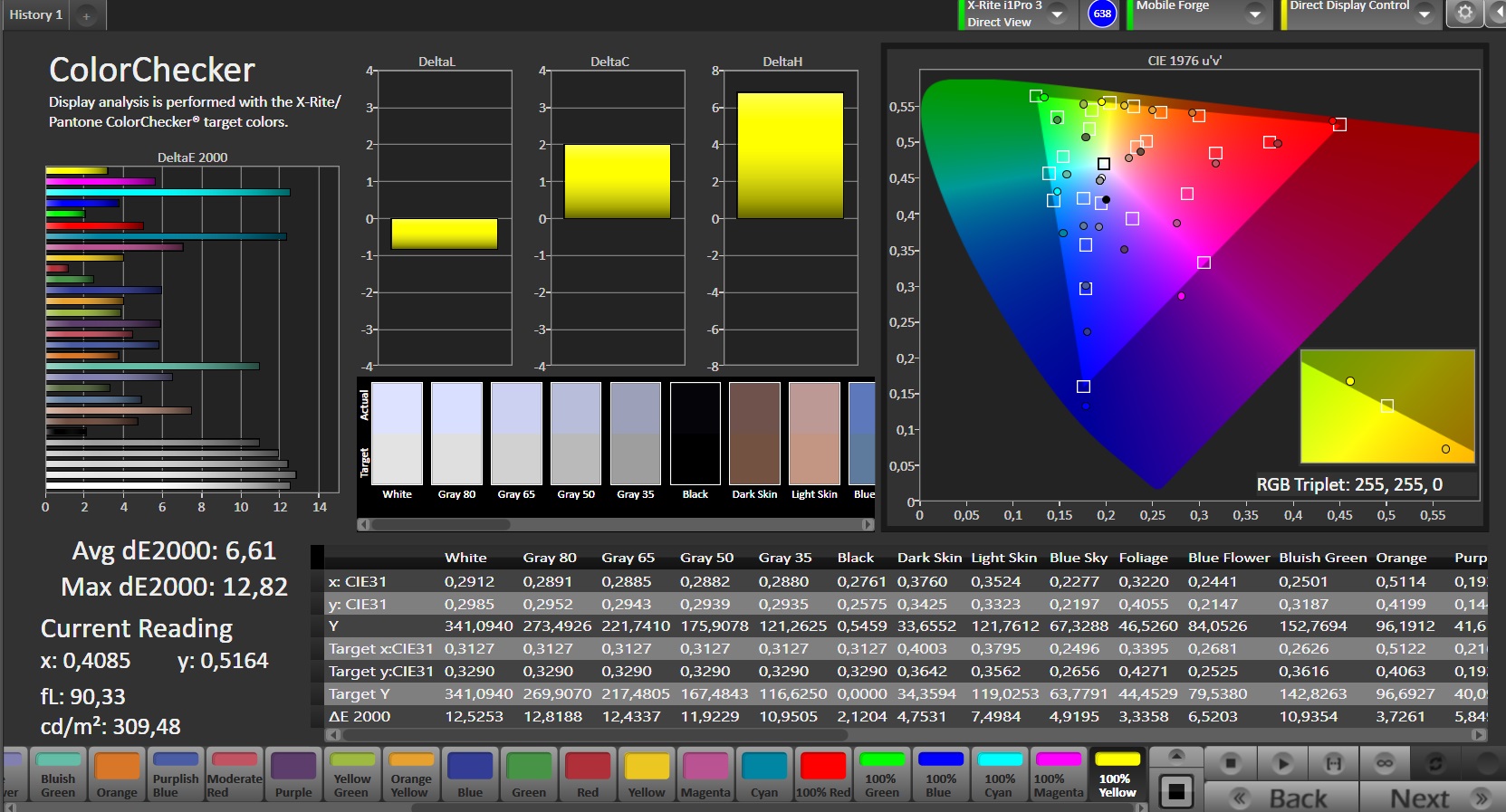This screenshot has height=812, width=1506.
Task: Click the White actual/target swatch
Action: click(x=397, y=434)
